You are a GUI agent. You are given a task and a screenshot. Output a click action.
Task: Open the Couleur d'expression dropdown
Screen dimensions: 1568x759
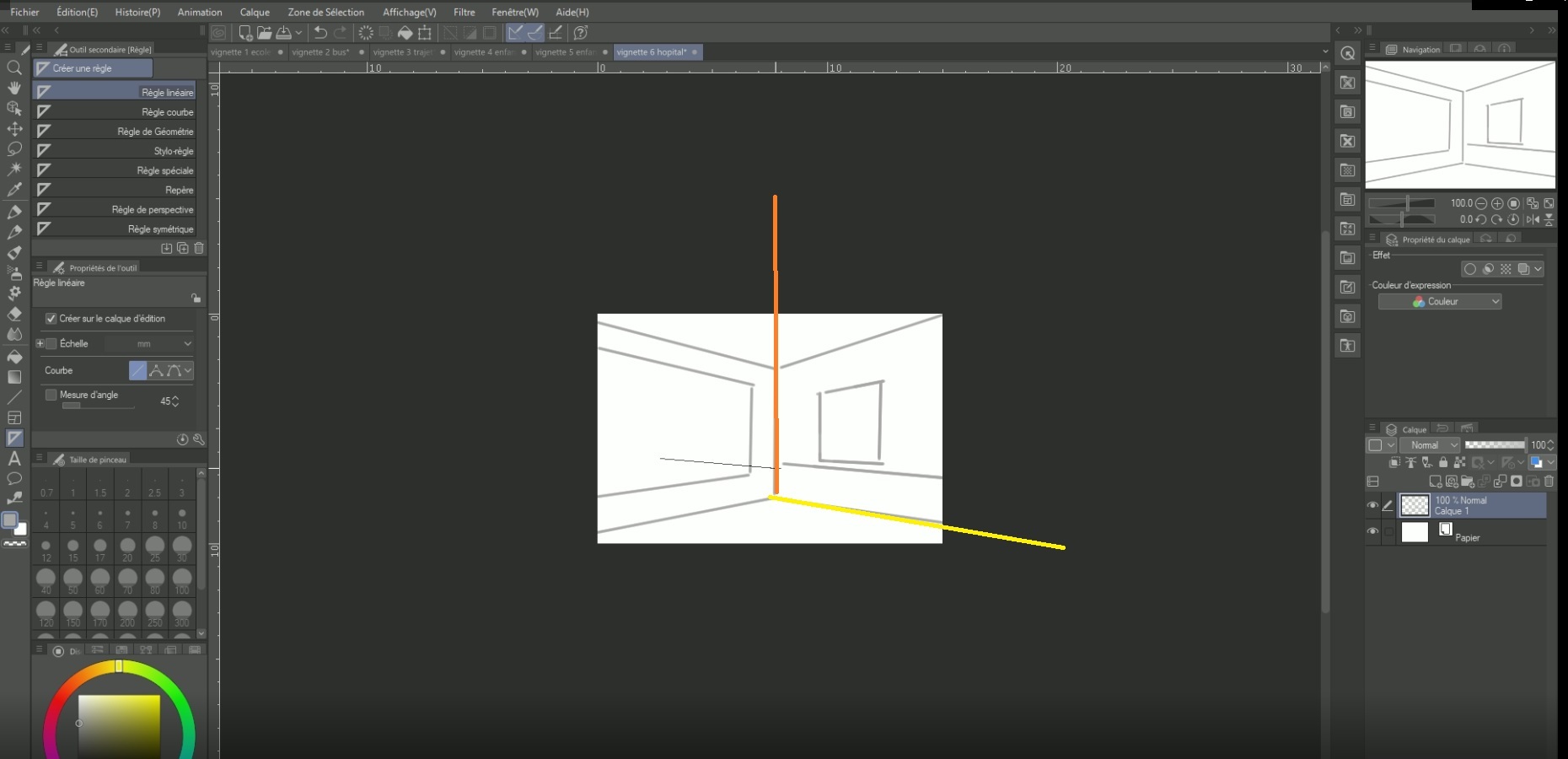tap(1440, 302)
